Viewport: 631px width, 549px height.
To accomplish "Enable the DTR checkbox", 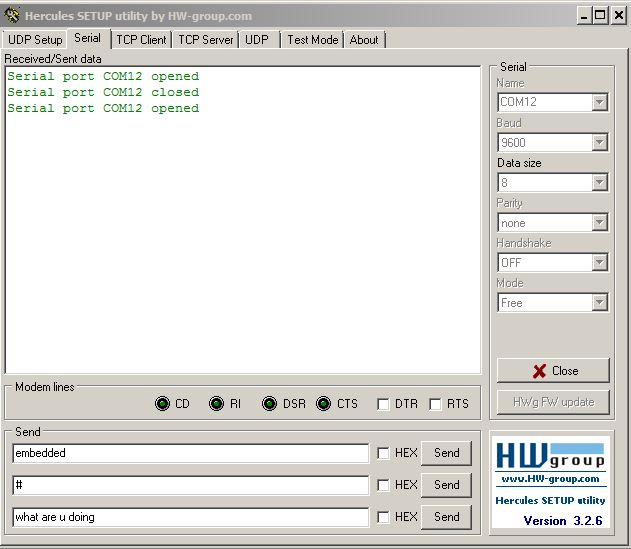I will [x=383, y=404].
